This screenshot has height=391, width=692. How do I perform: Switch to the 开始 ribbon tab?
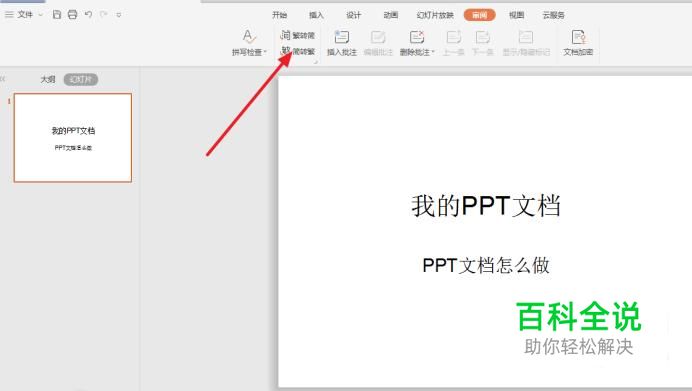coord(279,15)
